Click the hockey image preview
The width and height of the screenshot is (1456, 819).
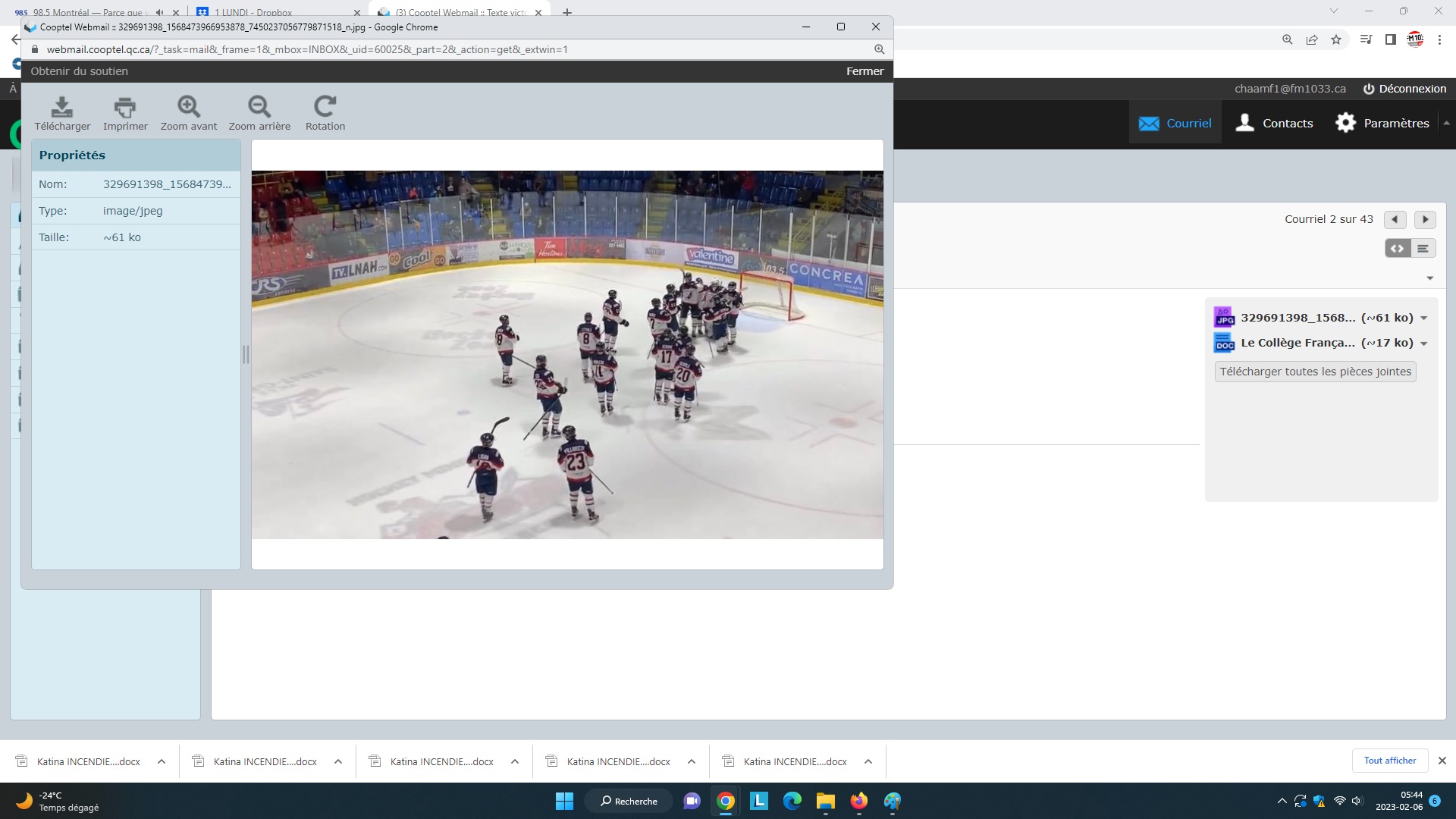pos(567,354)
